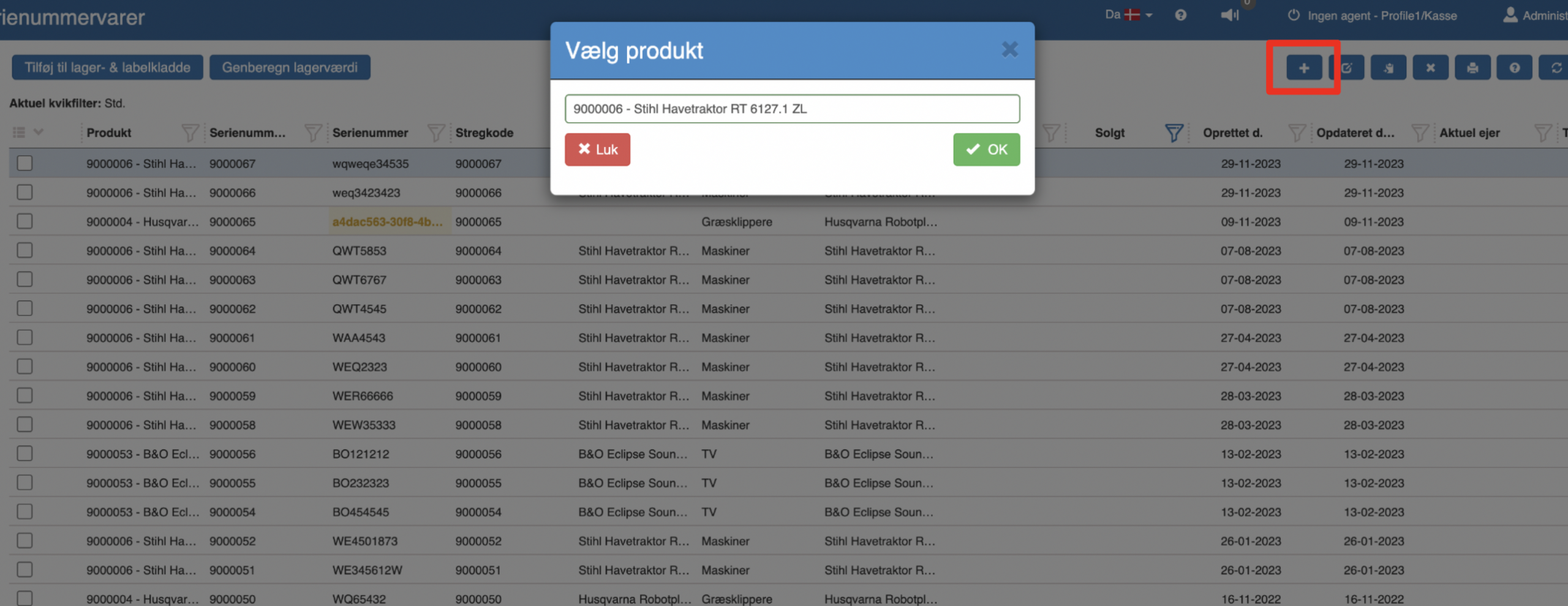Screen dimensions: 1568x606
Task: Open the active Solgt column filter funnel
Action: [1174, 133]
